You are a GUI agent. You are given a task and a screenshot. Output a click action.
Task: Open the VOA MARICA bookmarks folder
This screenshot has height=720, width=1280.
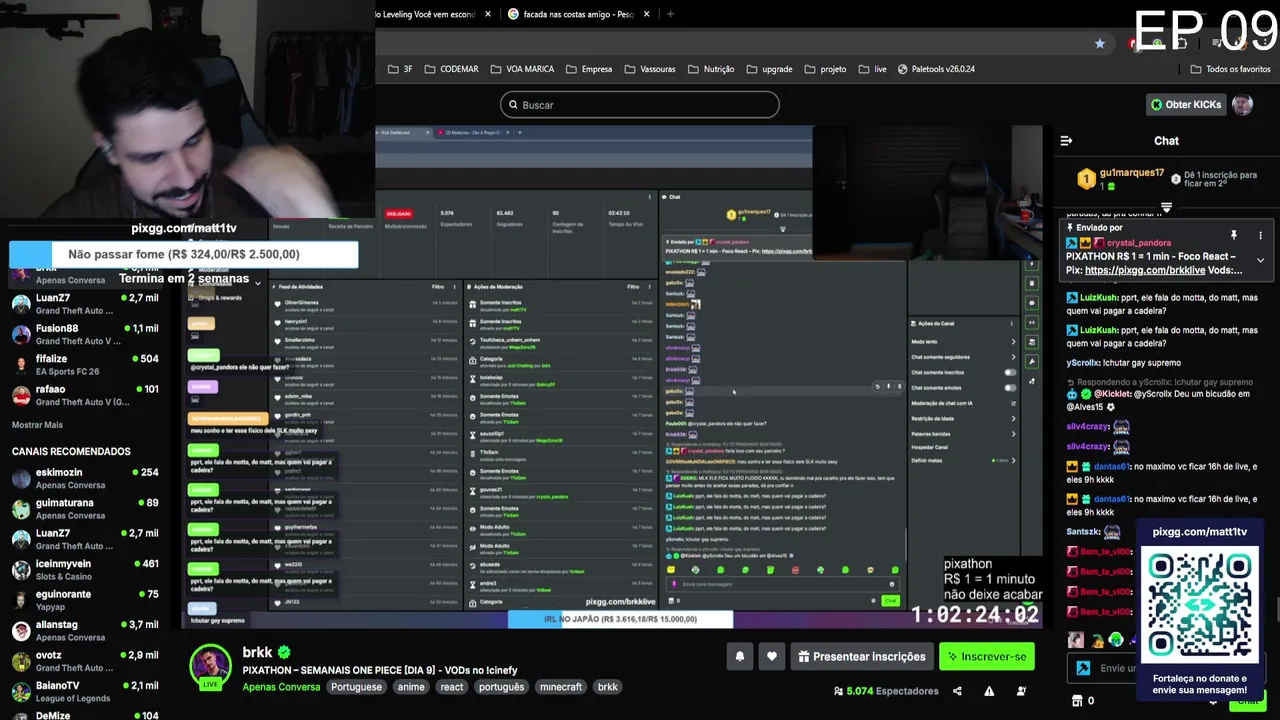[522, 69]
